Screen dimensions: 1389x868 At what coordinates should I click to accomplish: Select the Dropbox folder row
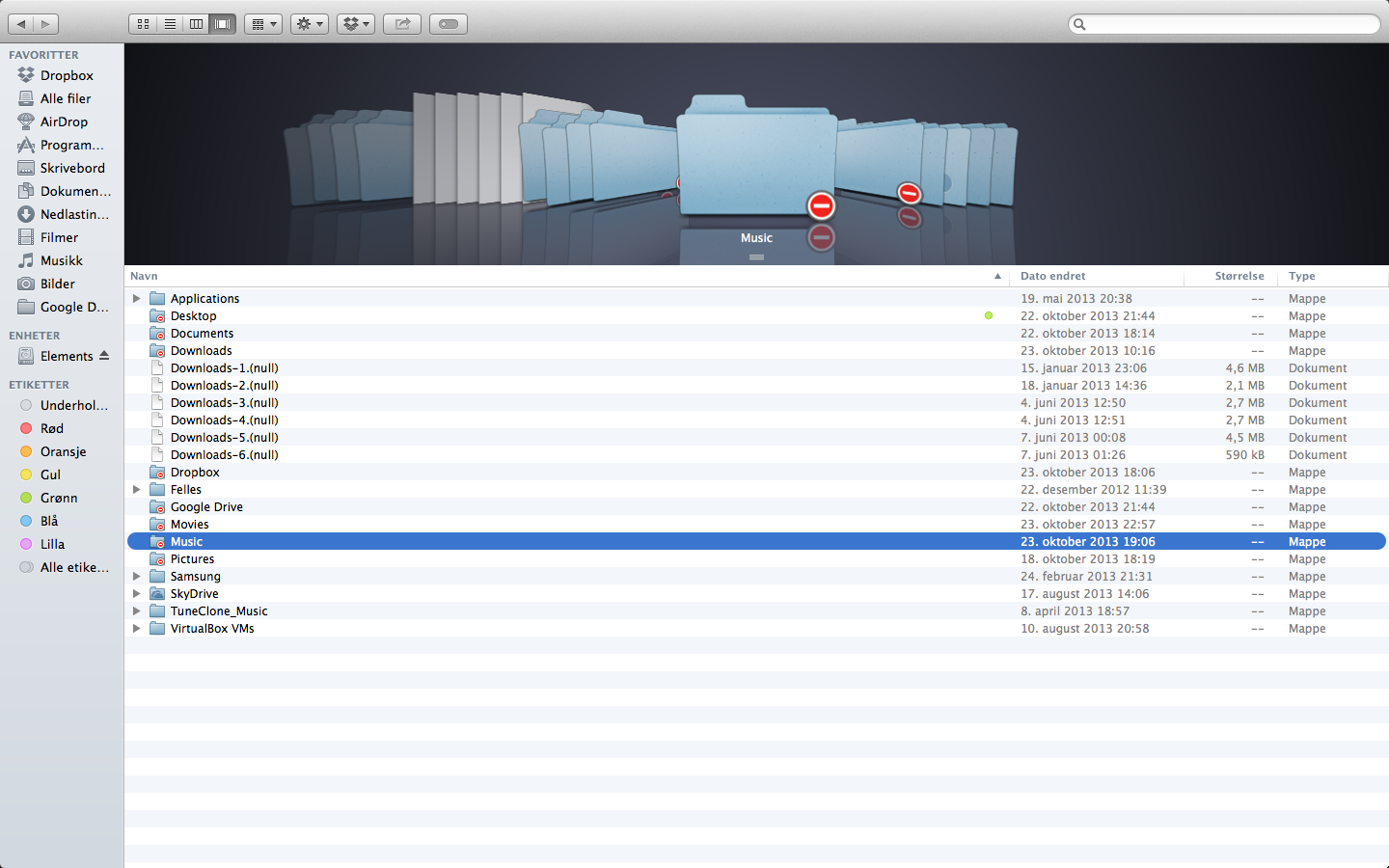tap(756, 473)
